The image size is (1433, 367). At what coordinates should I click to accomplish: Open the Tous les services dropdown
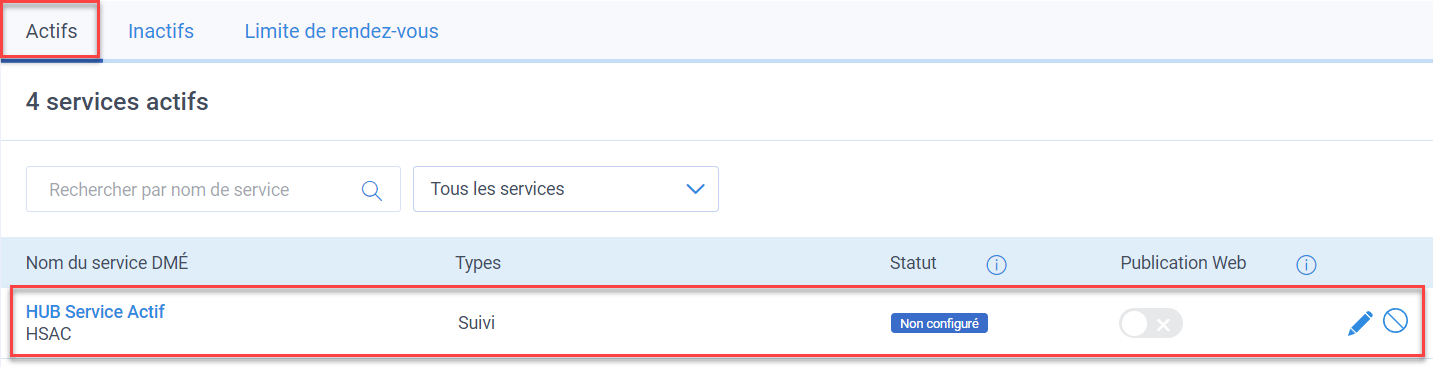point(566,189)
